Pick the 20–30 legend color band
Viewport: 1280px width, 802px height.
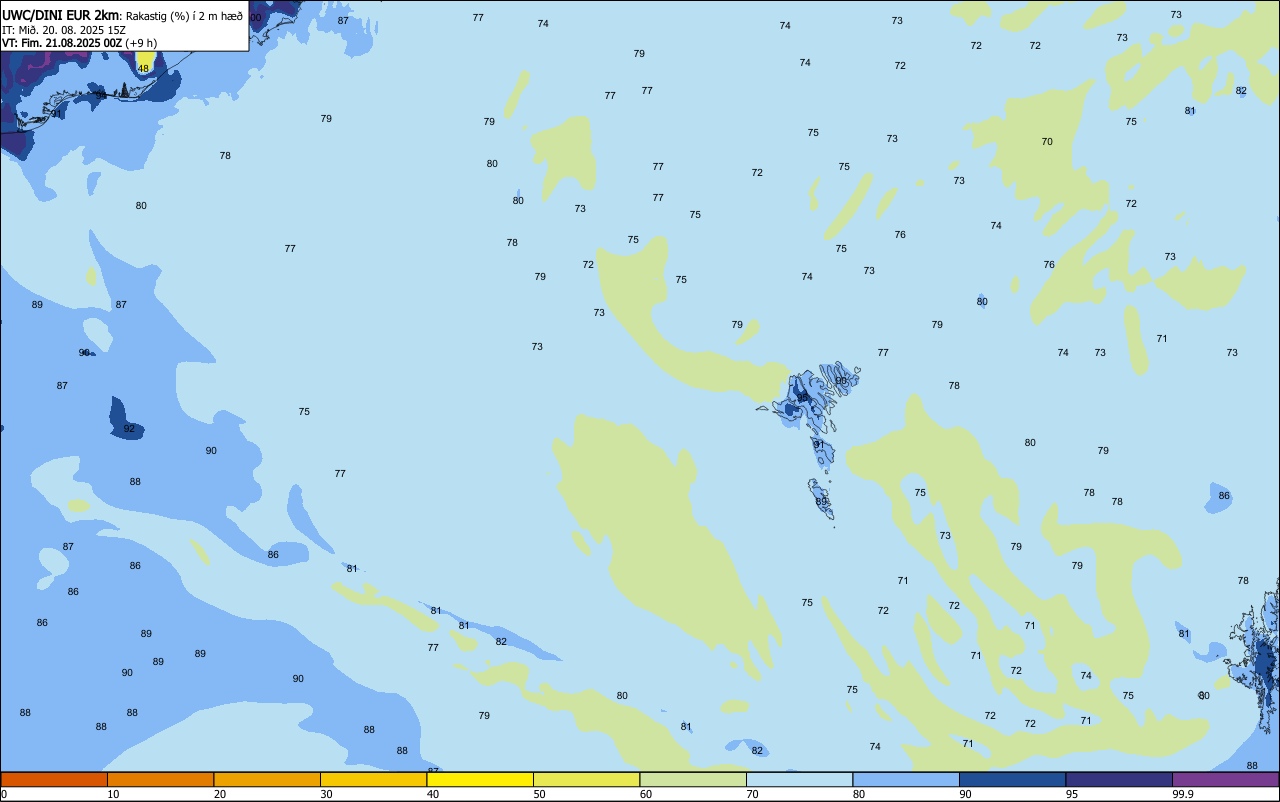point(267,779)
